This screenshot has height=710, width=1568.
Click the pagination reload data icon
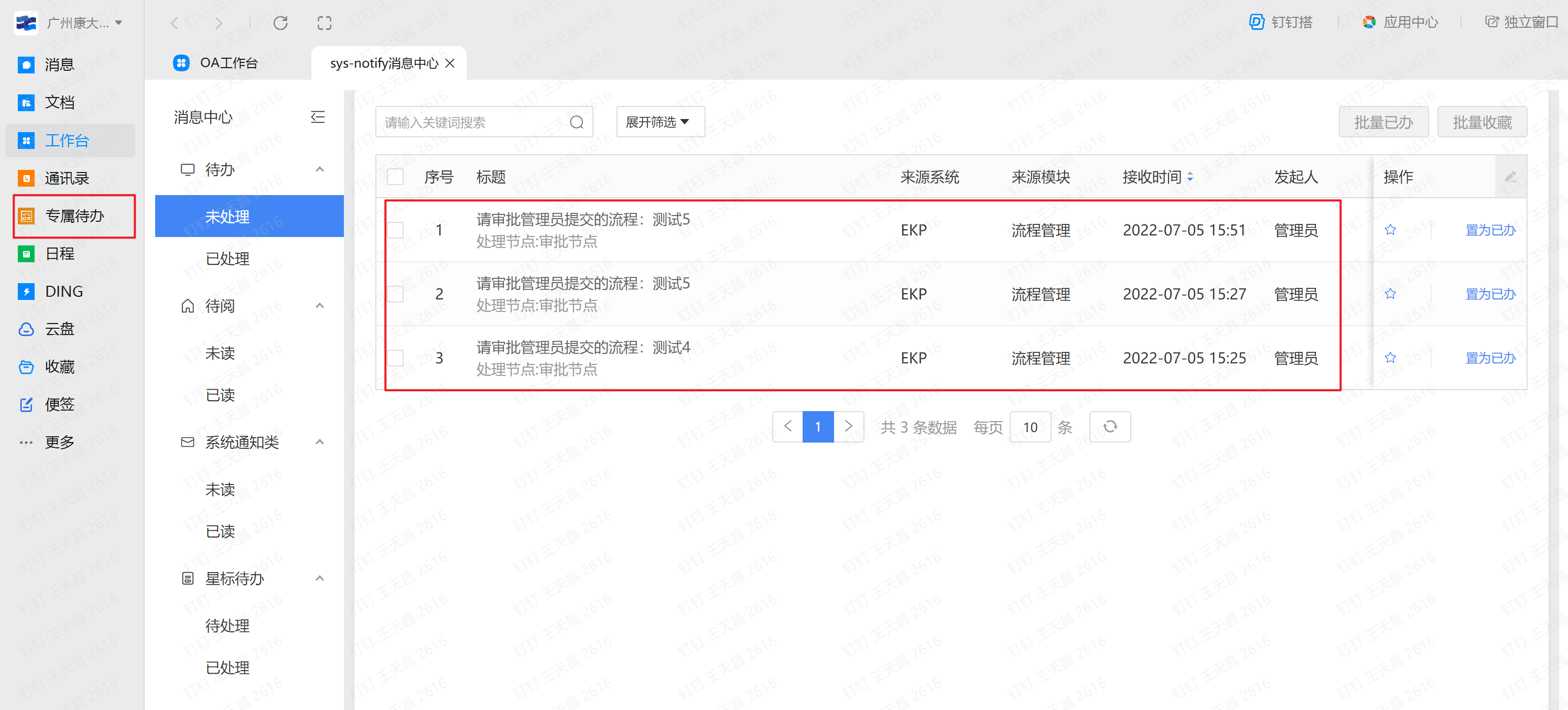(x=1110, y=427)
